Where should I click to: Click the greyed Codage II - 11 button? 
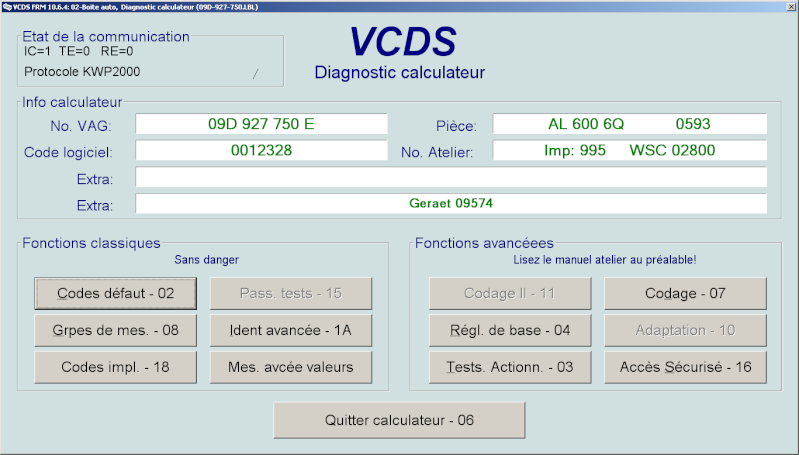(510, 293)
